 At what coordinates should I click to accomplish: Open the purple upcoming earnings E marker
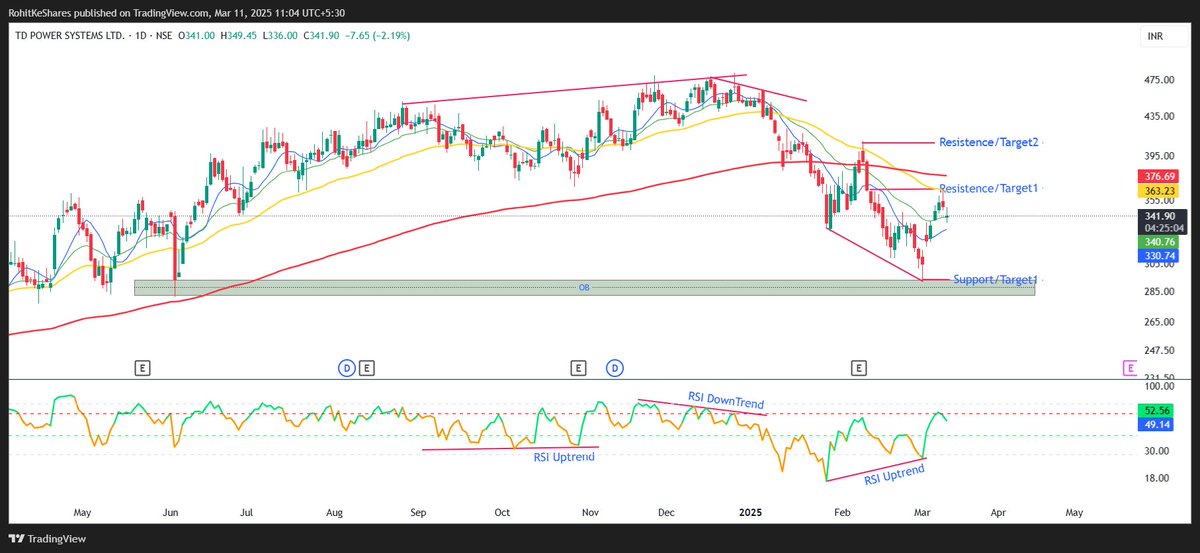(x=1129, y=368)
